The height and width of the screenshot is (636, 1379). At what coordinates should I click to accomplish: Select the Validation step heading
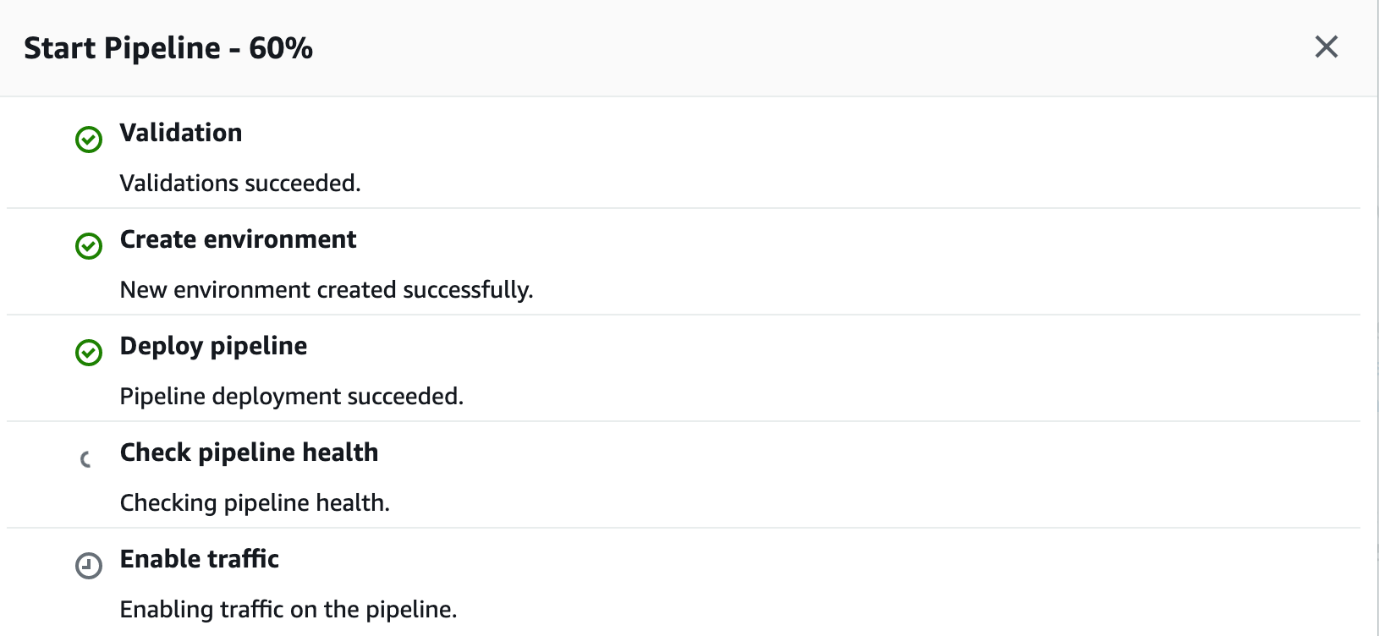[181, 133]
